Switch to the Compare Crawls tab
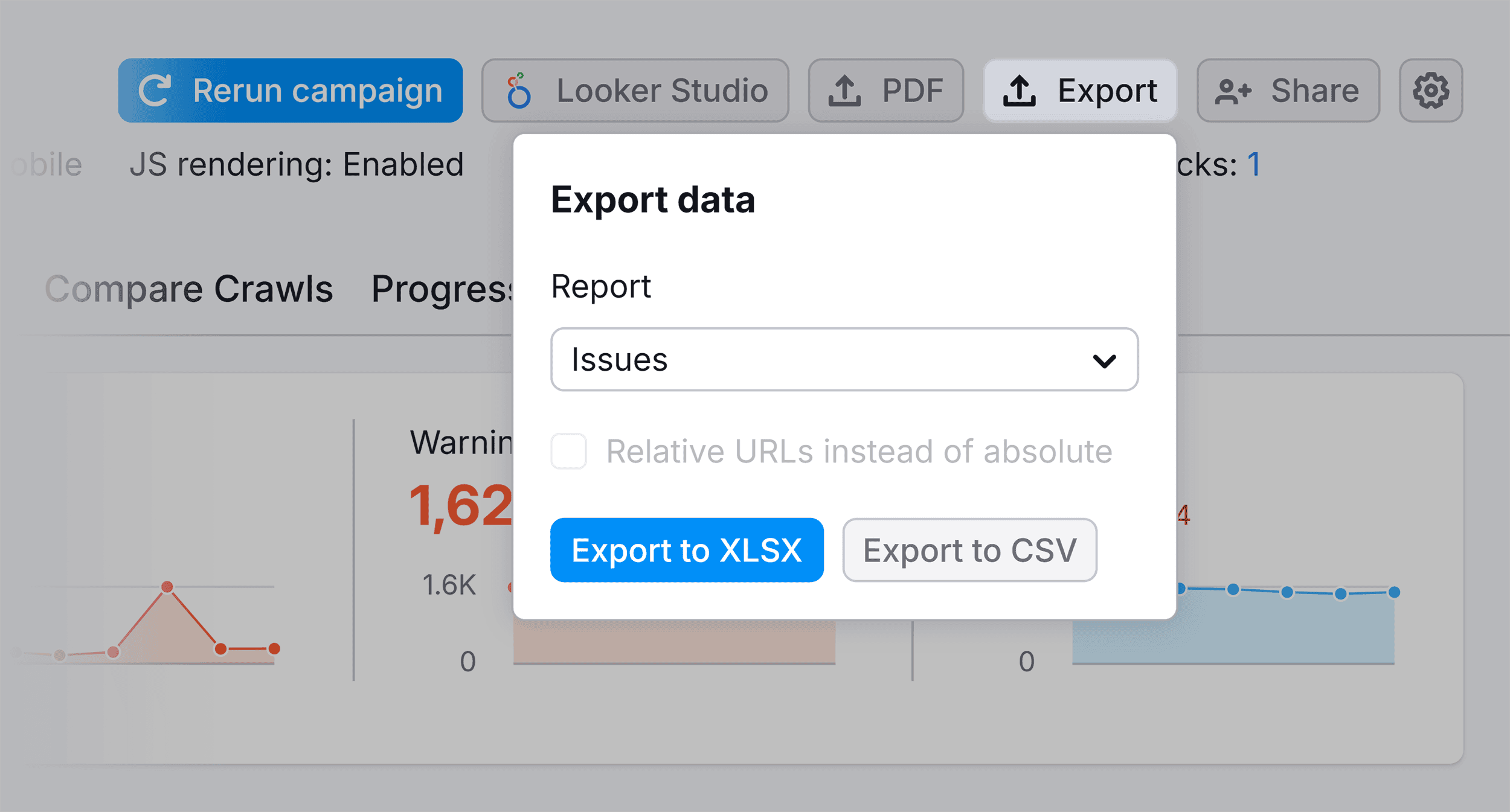 (x=188, y=289)
